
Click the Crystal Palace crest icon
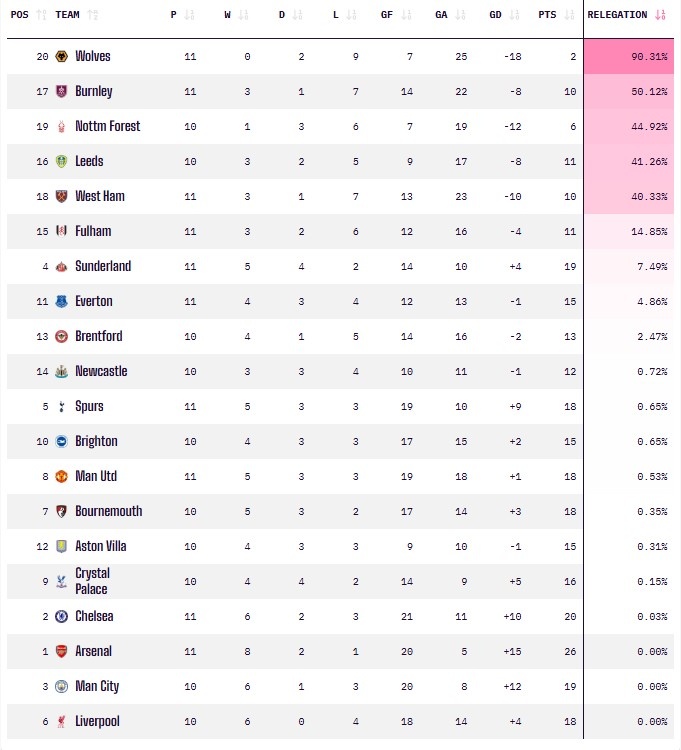point(62,582)
